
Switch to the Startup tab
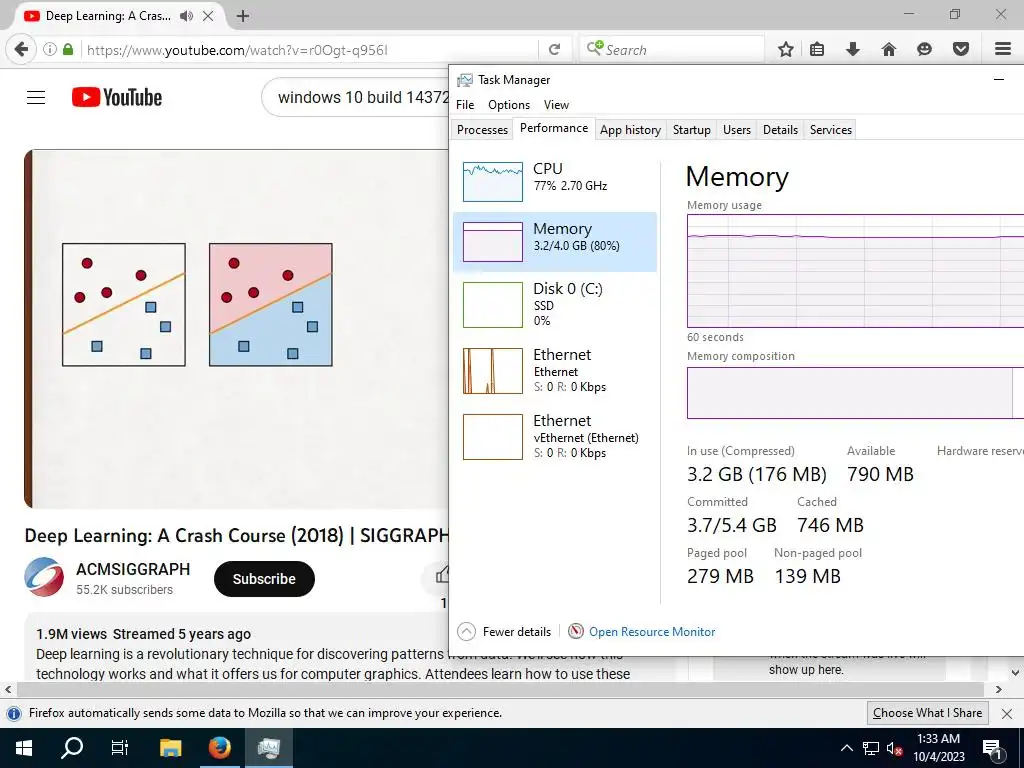692,129
